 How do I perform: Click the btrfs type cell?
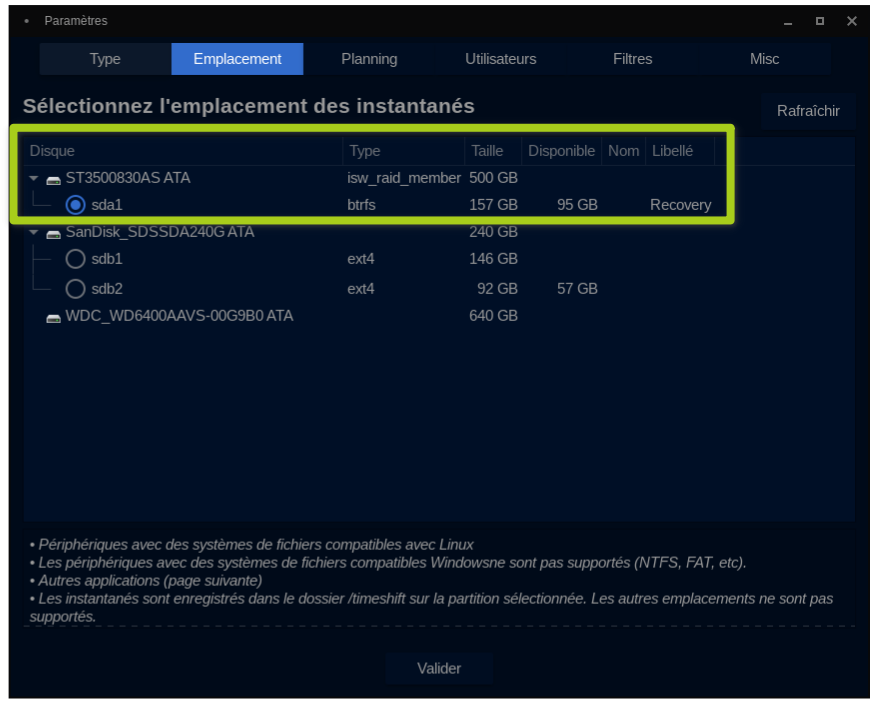[361, 205]
